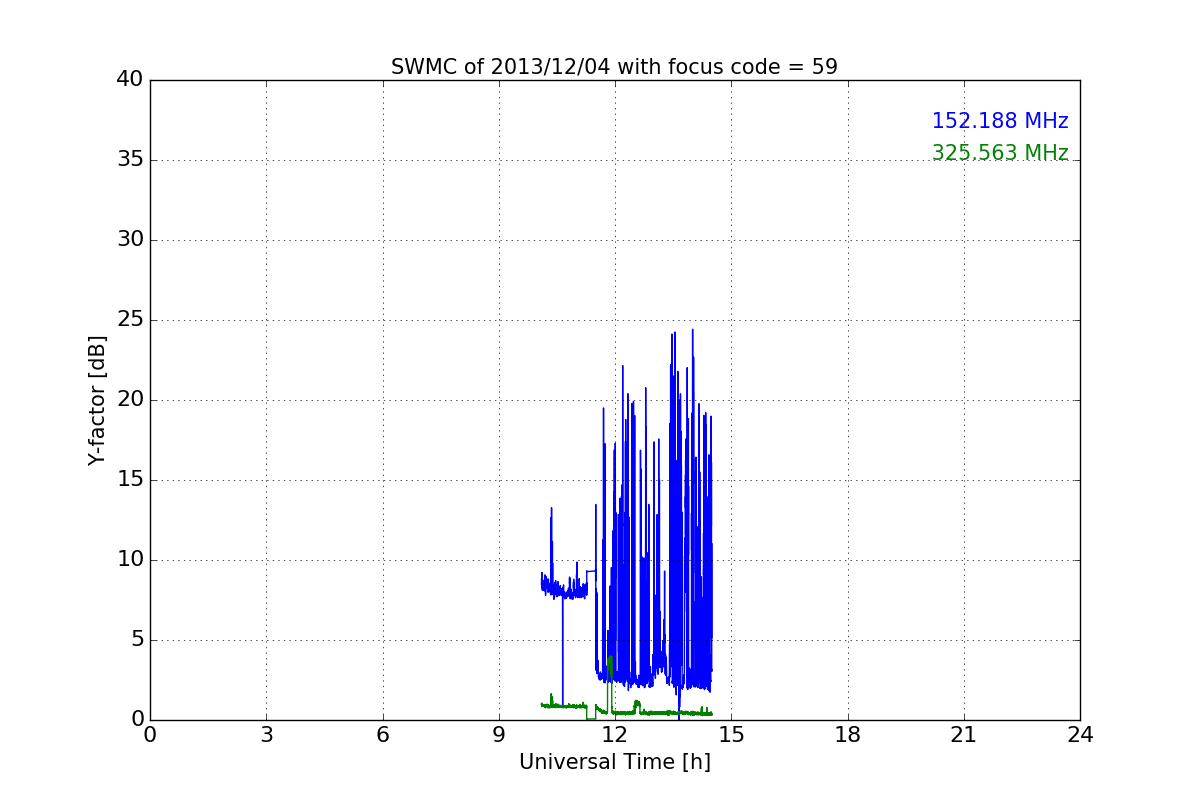
Task: Click the plot title 'SWMC of 2013/12/04 with focus code = 59'
Action: coord(614,67)
